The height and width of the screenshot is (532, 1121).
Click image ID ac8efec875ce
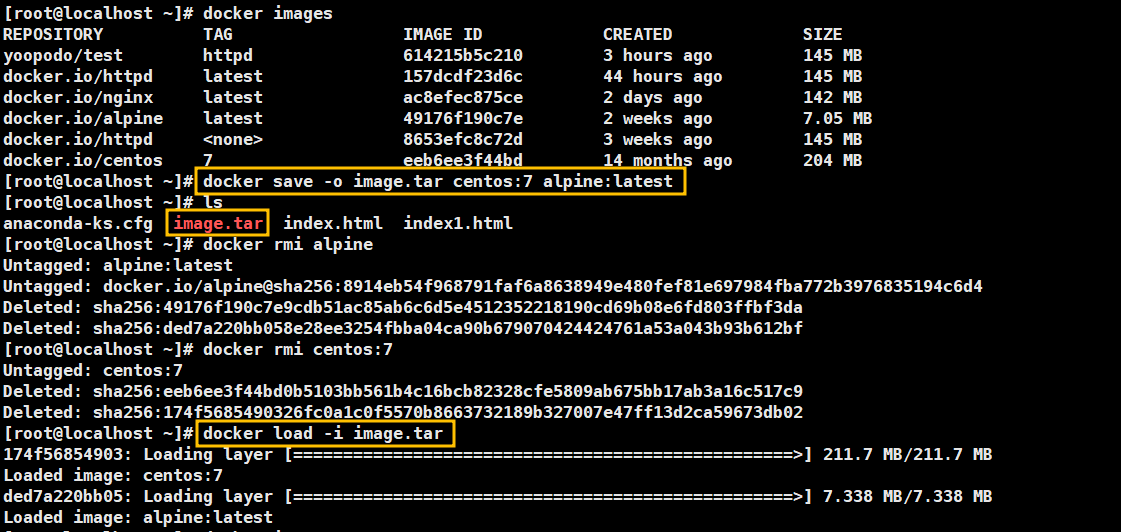tap(463, 97)
